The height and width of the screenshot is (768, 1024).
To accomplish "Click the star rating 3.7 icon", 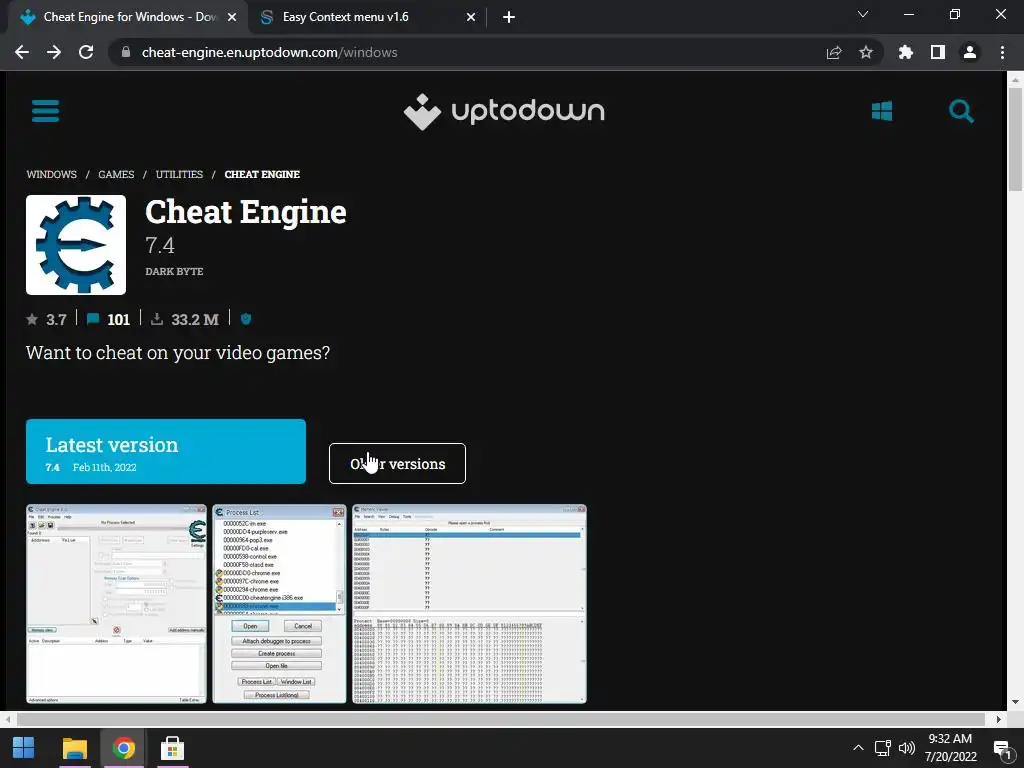I will 32,319.
